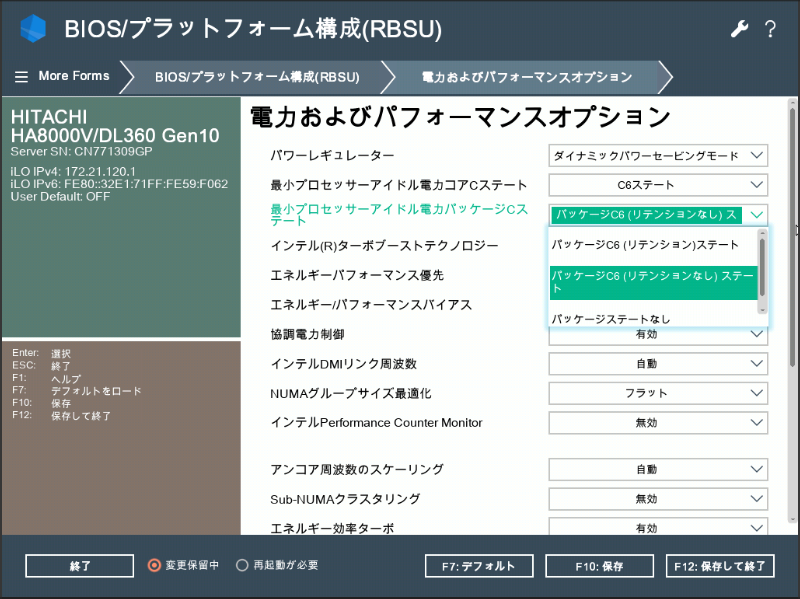The width and height of the screenshot is (800, 599).
Task: Click the 協調電力制御 label
Action: pos(307,334)
